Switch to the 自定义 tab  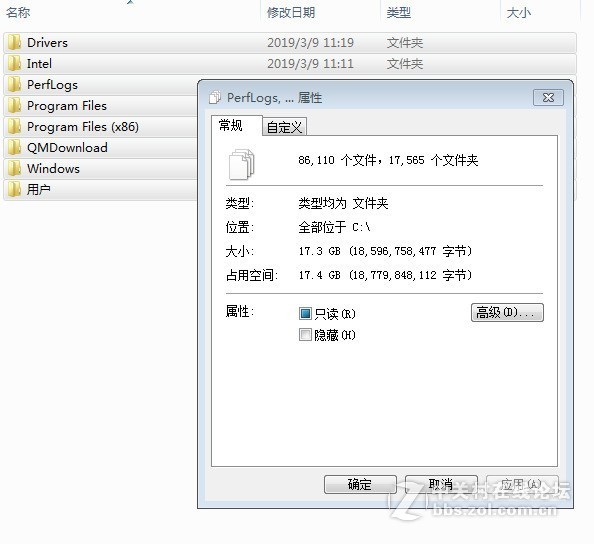coord(284,127)
